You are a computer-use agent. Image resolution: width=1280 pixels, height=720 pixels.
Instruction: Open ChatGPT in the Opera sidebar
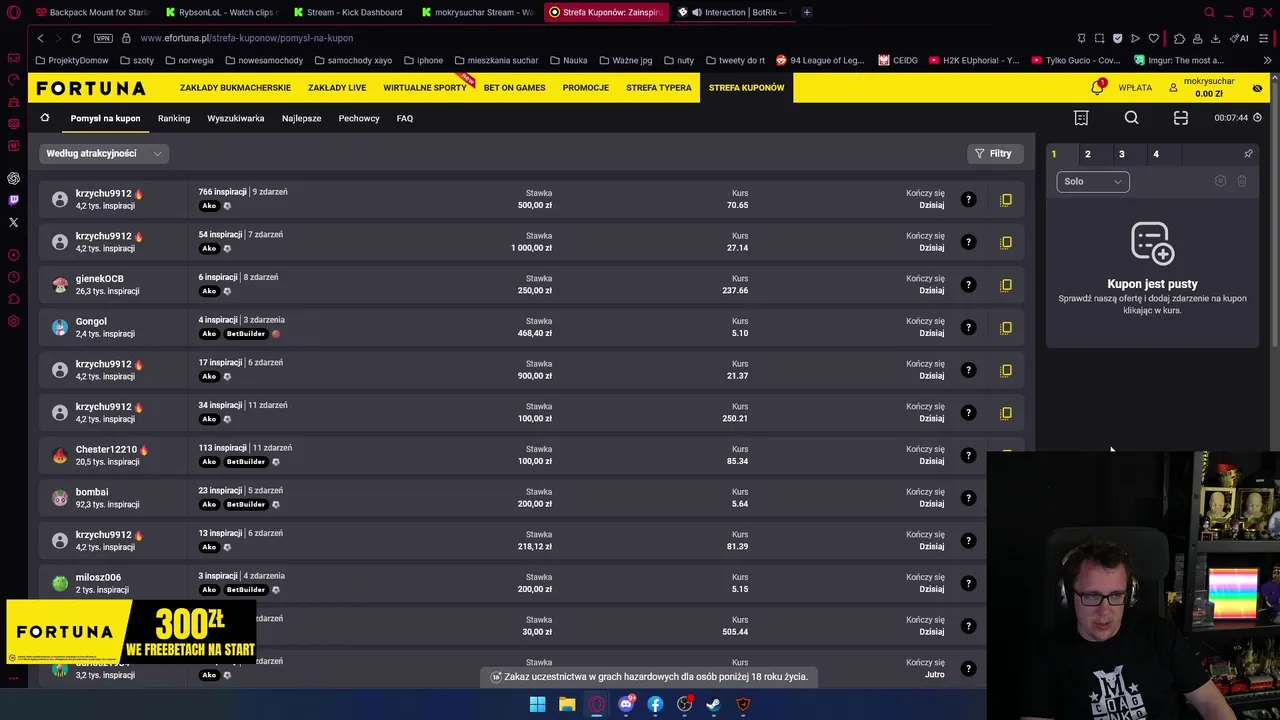[x=13, y=178]
